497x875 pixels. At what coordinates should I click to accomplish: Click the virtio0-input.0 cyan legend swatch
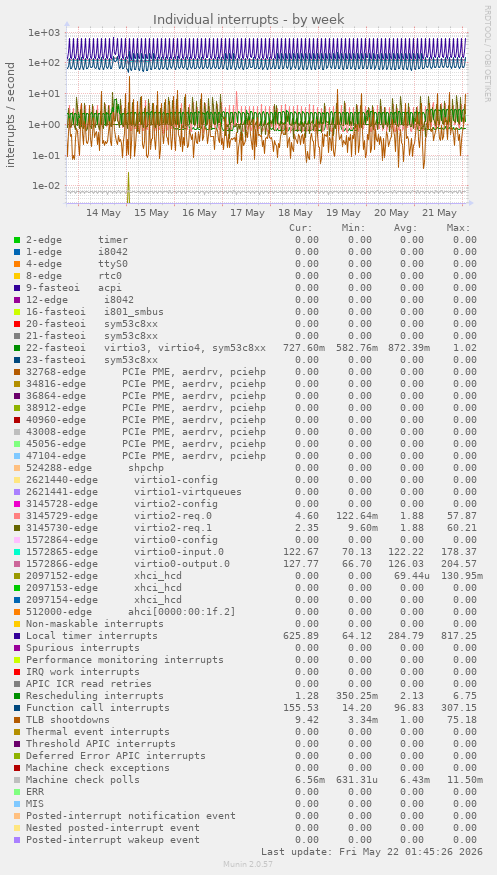(x=17, y=552)
